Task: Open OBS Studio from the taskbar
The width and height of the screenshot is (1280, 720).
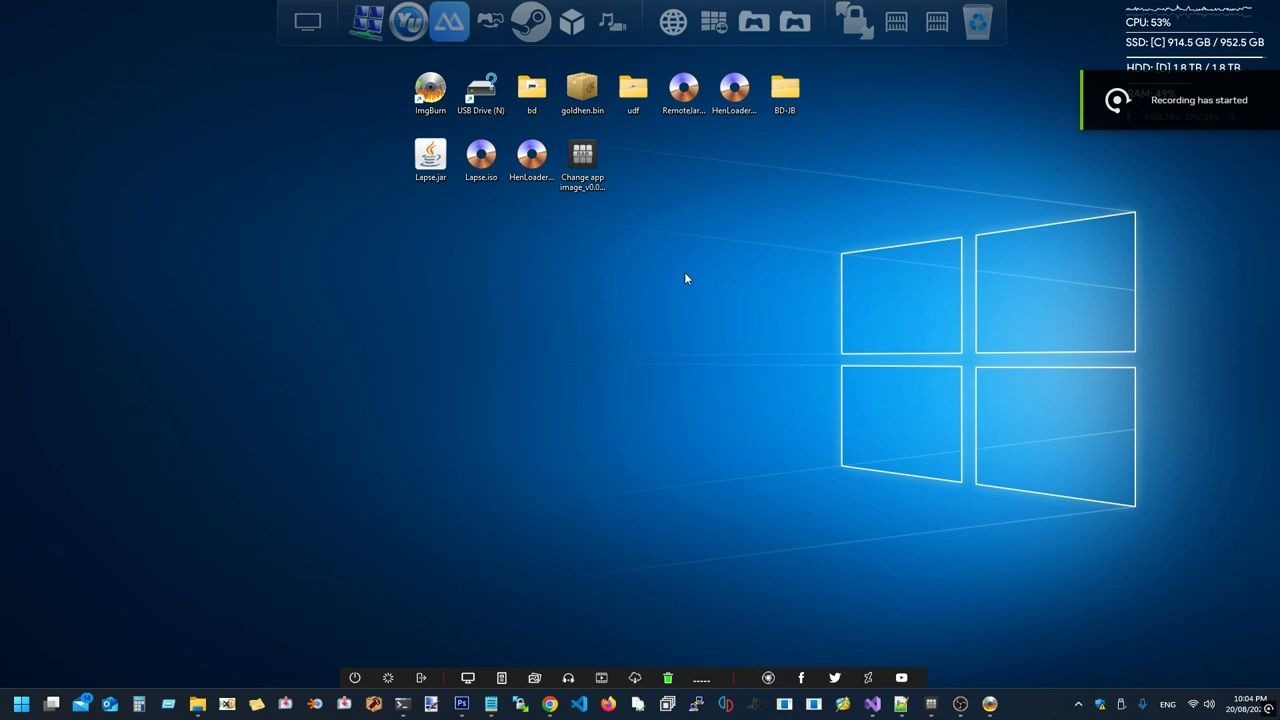Action: [x=960, y=704]
